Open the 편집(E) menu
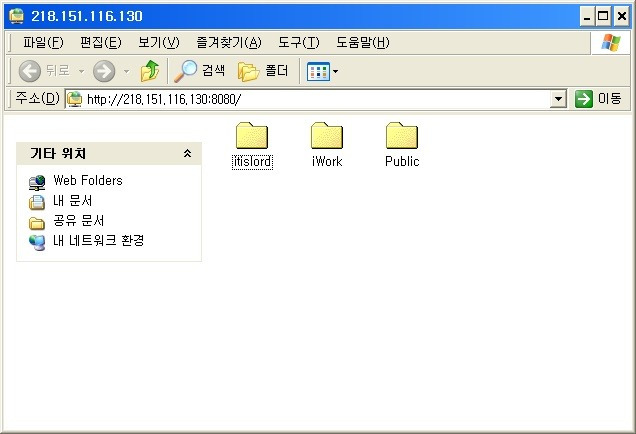 click(x=101, y=42)
